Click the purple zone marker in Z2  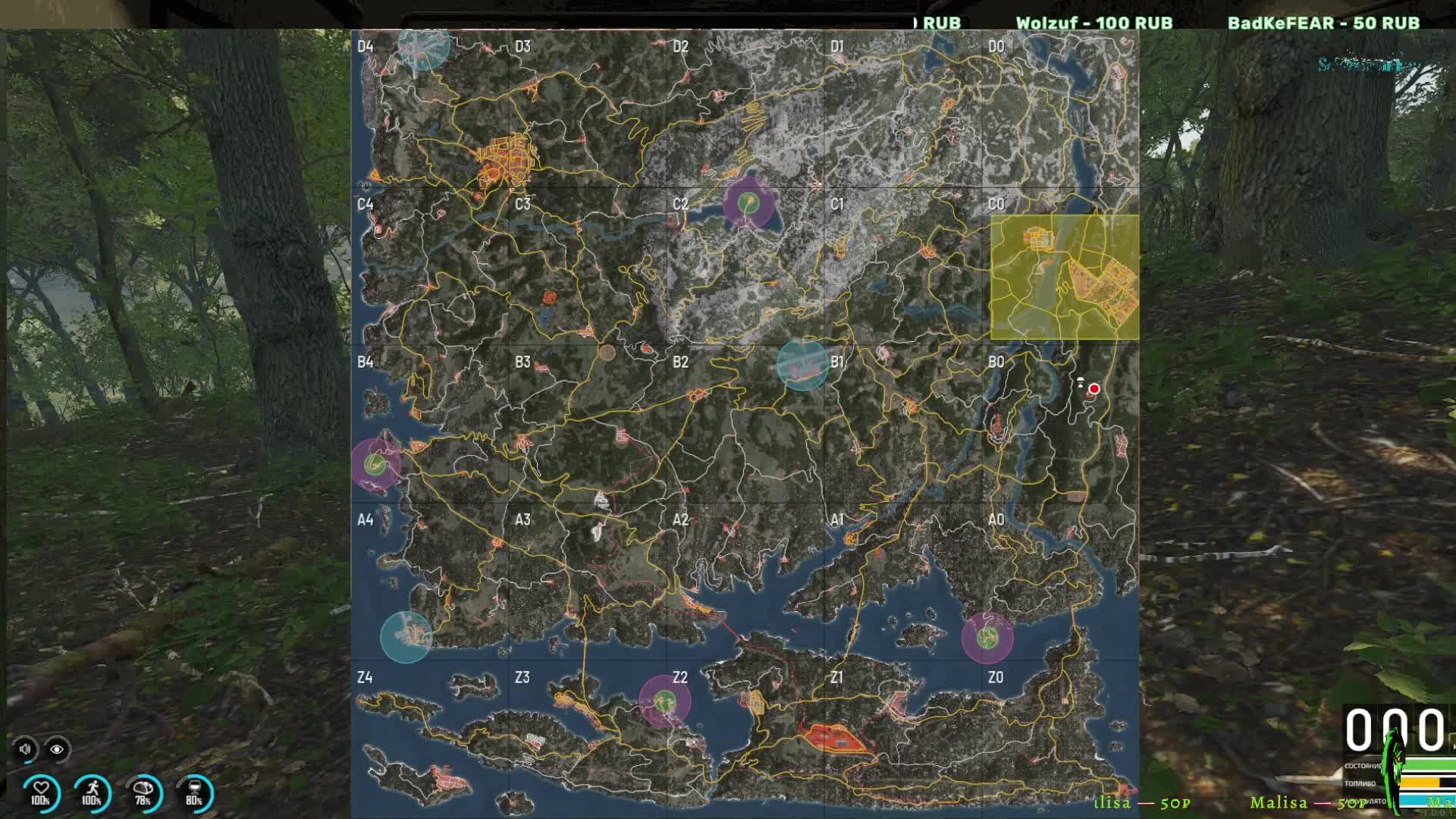coord(664,701)
